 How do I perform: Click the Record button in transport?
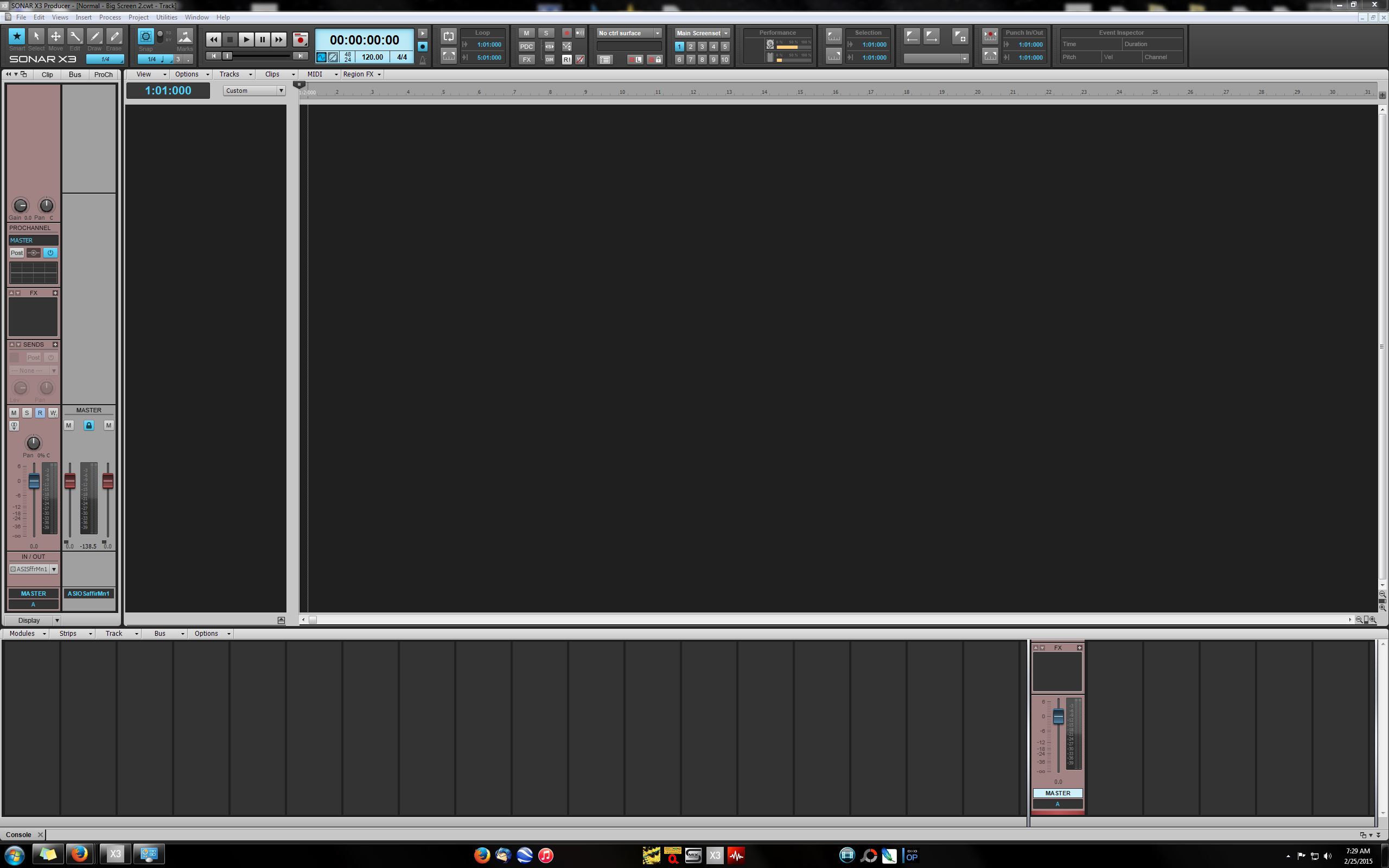click(x=300, y=40)
